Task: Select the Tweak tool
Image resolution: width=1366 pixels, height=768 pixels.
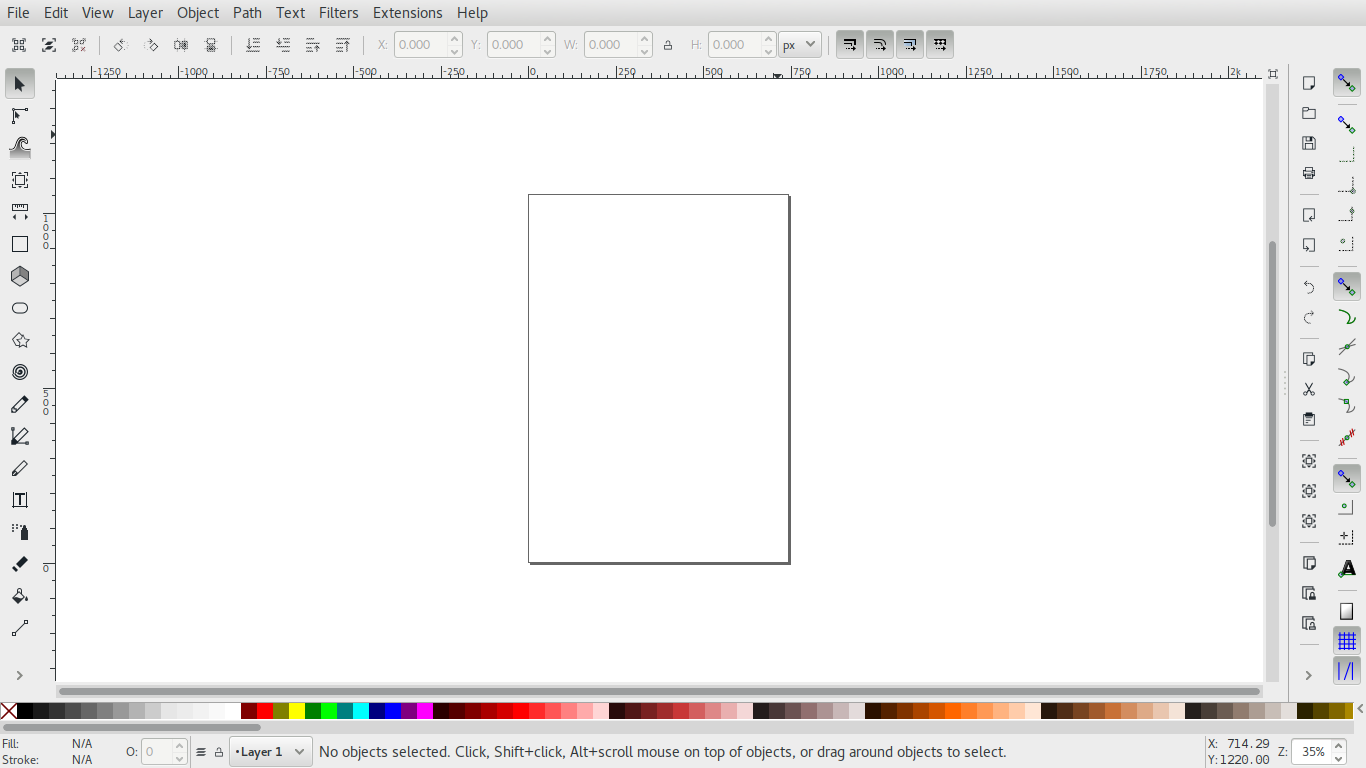Action: coord(20,148)
